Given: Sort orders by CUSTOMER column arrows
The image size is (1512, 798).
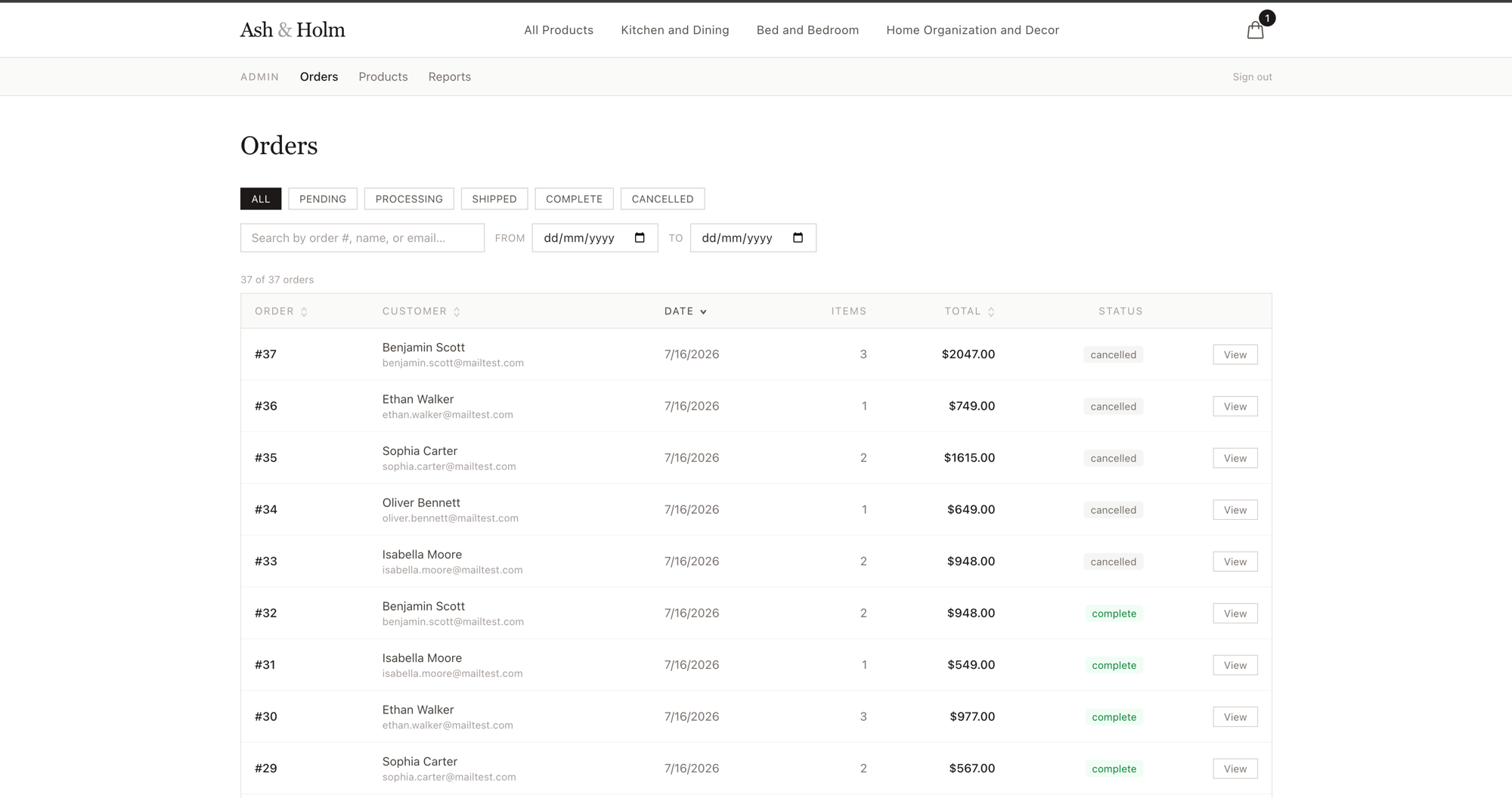Looking at the screenshot, I should (457, 311).
